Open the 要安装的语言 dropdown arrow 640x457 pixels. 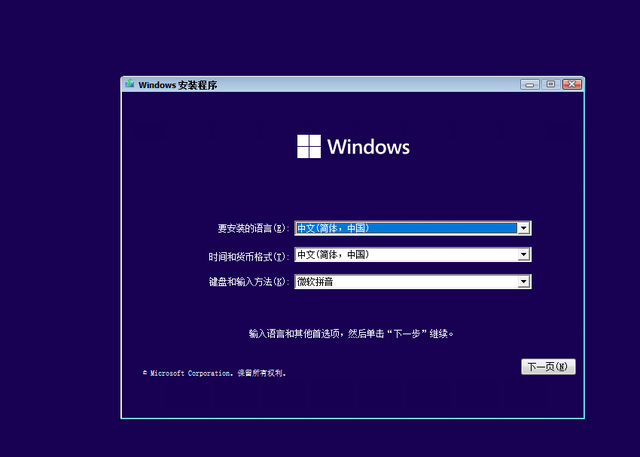[x=523, y=228]
